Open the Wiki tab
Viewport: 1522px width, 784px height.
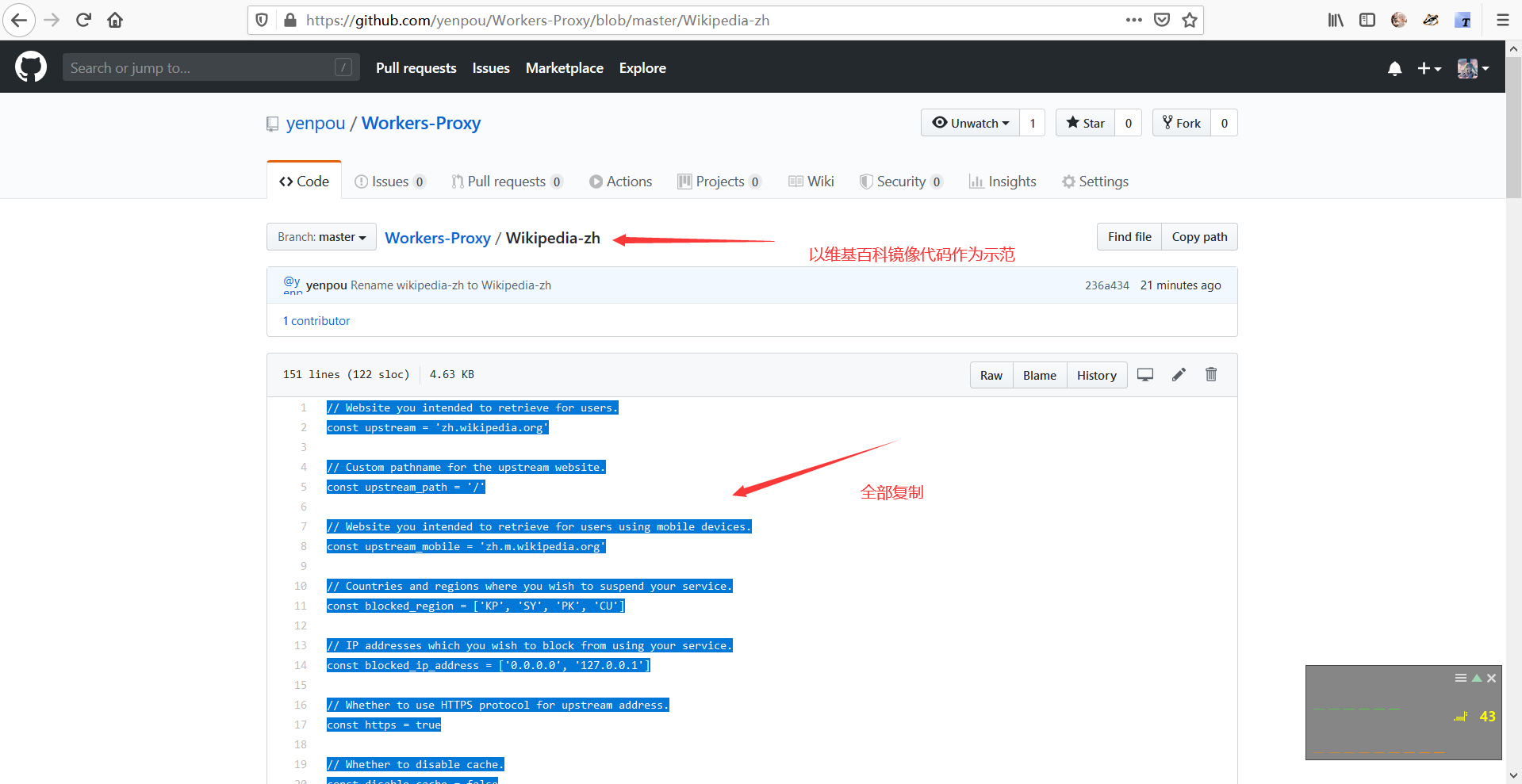pos(811,182)
